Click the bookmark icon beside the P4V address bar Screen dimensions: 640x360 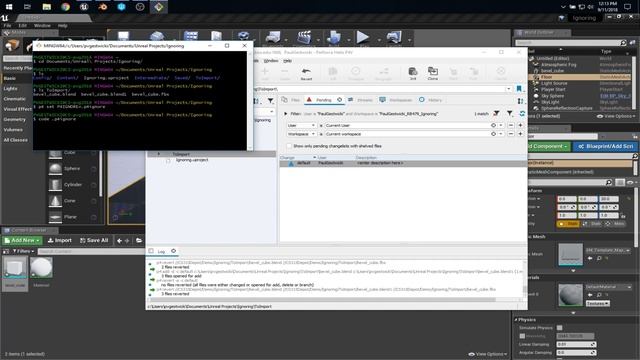click(519, 89)
